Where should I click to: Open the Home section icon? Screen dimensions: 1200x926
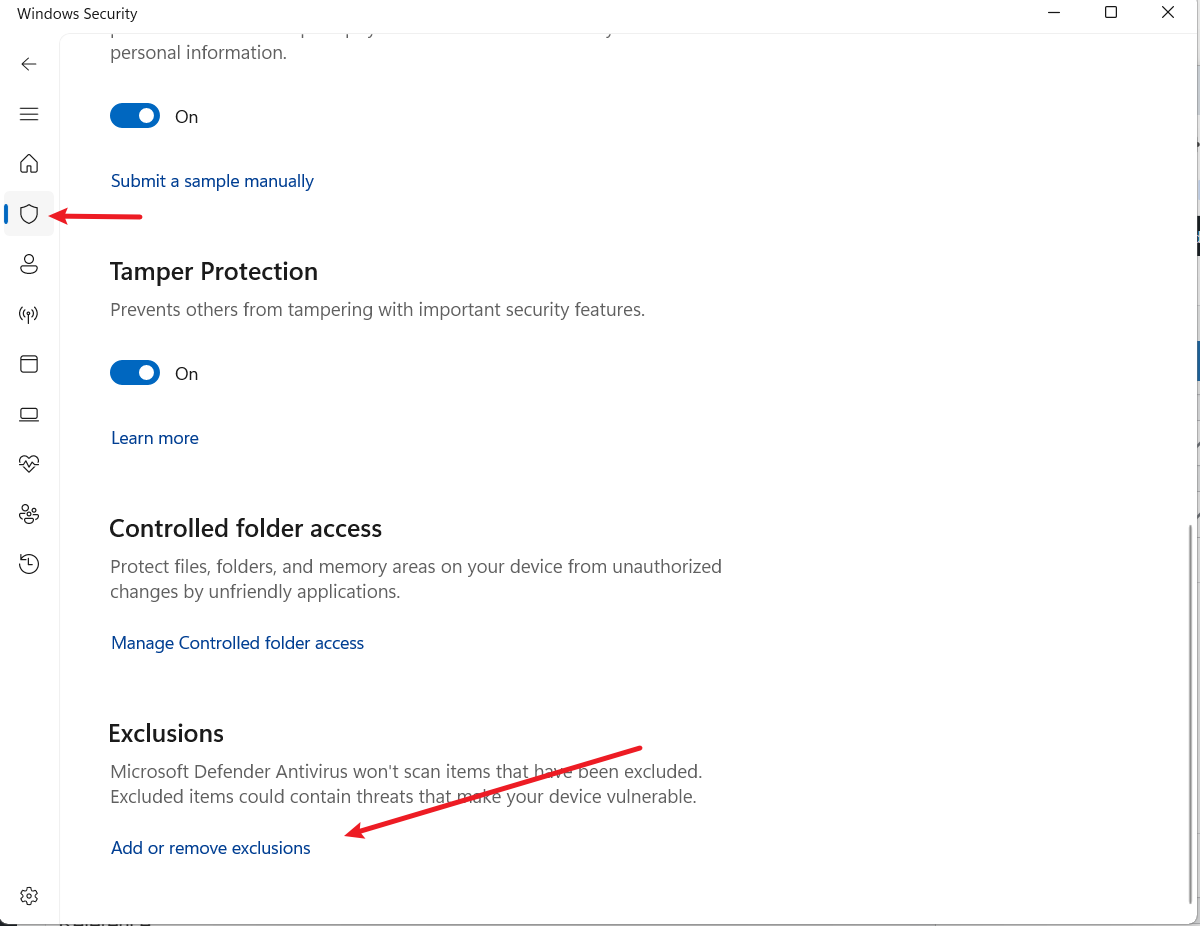pyautogui.click(x=29, y=163)
